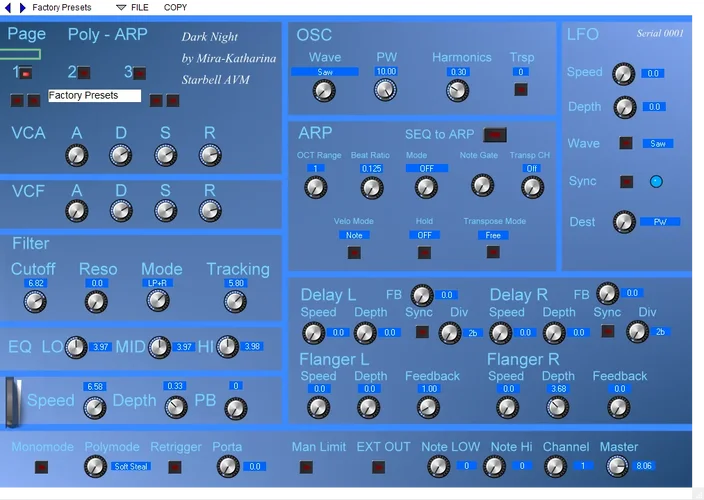Click the OSC PW knob
The height and width of the screenshot is (500, 704).
pyautogui.click(x=386, y=90)
